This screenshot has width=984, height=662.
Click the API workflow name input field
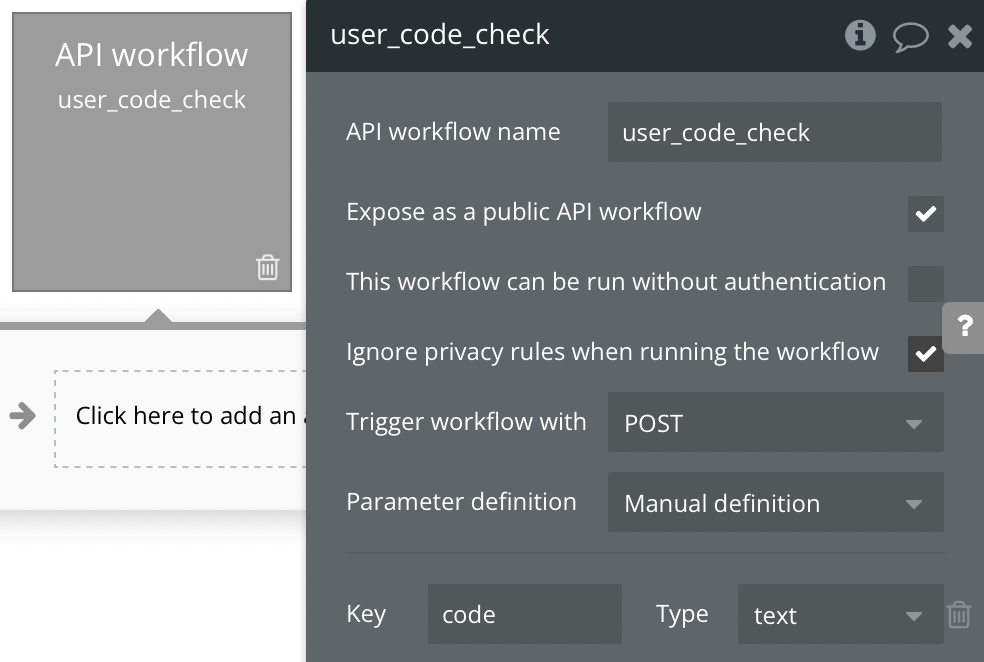pyautogui.click(x=774, y=132)
